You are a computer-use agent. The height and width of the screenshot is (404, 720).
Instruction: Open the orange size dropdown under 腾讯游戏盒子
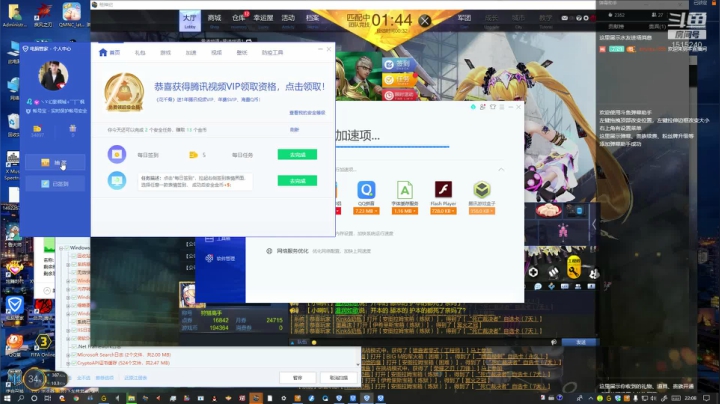[x=482, y=211]
